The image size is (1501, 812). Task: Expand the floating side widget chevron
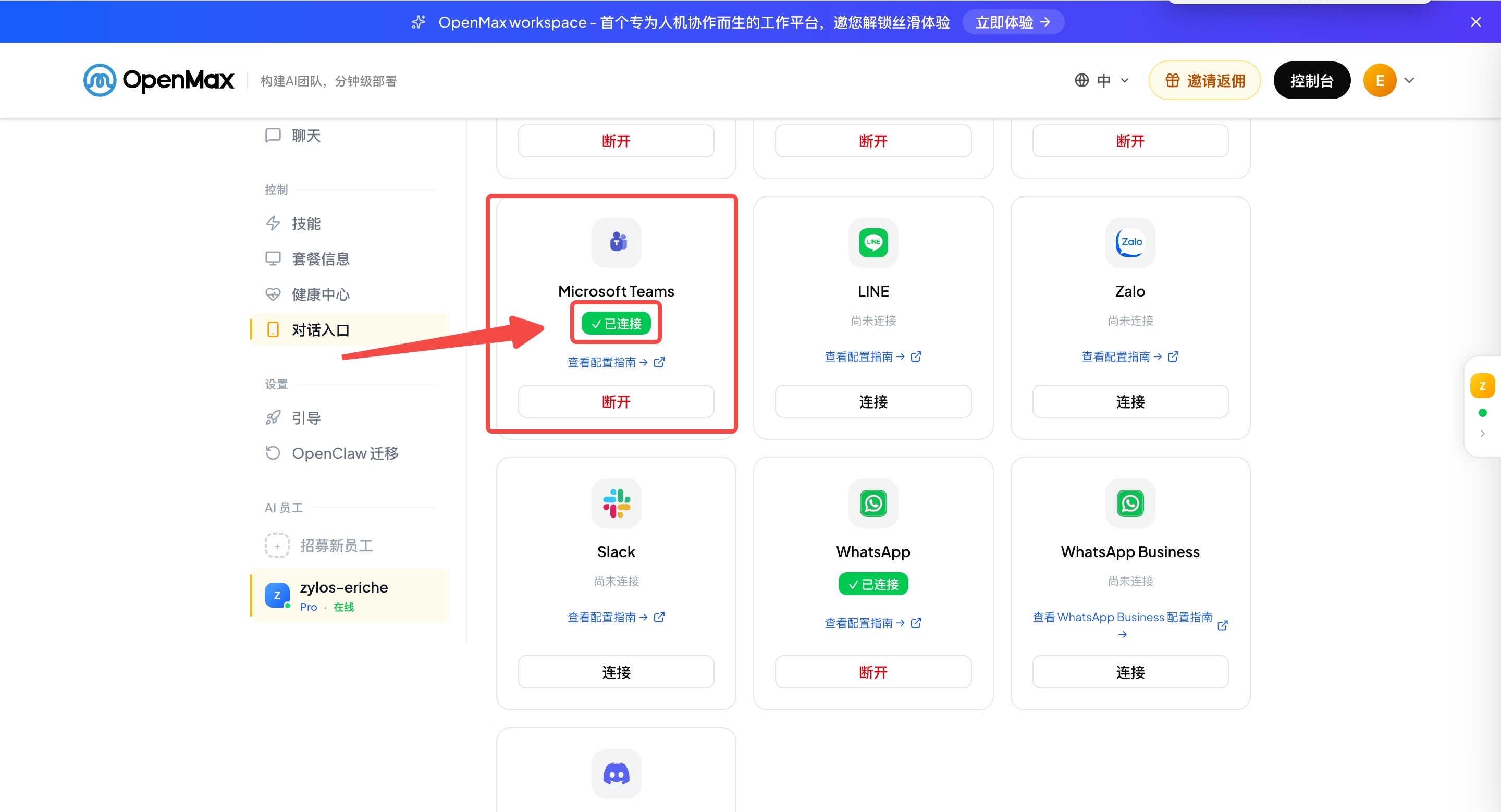1482,434
